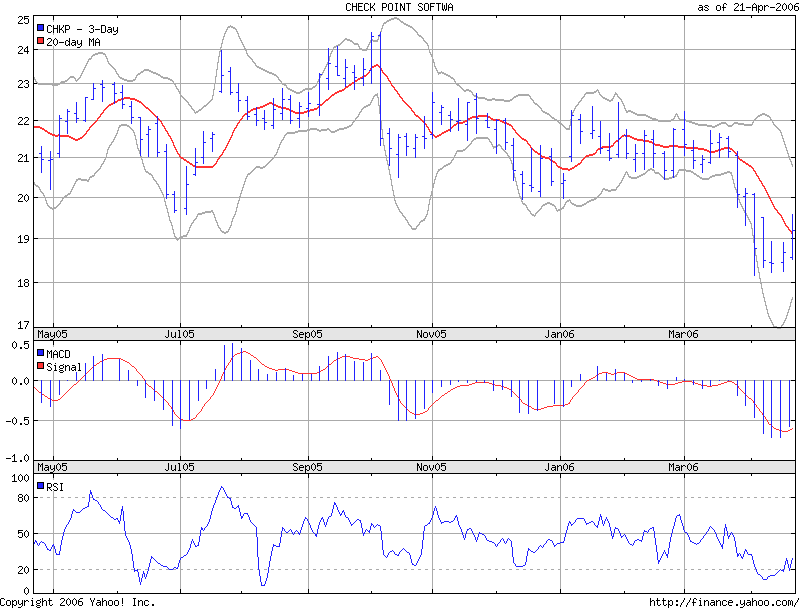Click the RSI axis value 50
The height and width of the screenshot is (608, 800).
pyautogui.click(x=23, y=534)
